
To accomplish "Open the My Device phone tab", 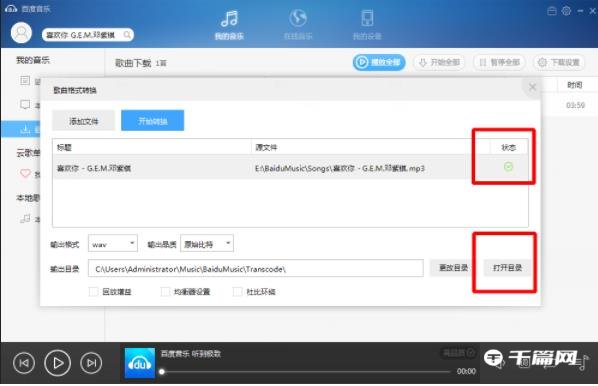I will [367, 24].
